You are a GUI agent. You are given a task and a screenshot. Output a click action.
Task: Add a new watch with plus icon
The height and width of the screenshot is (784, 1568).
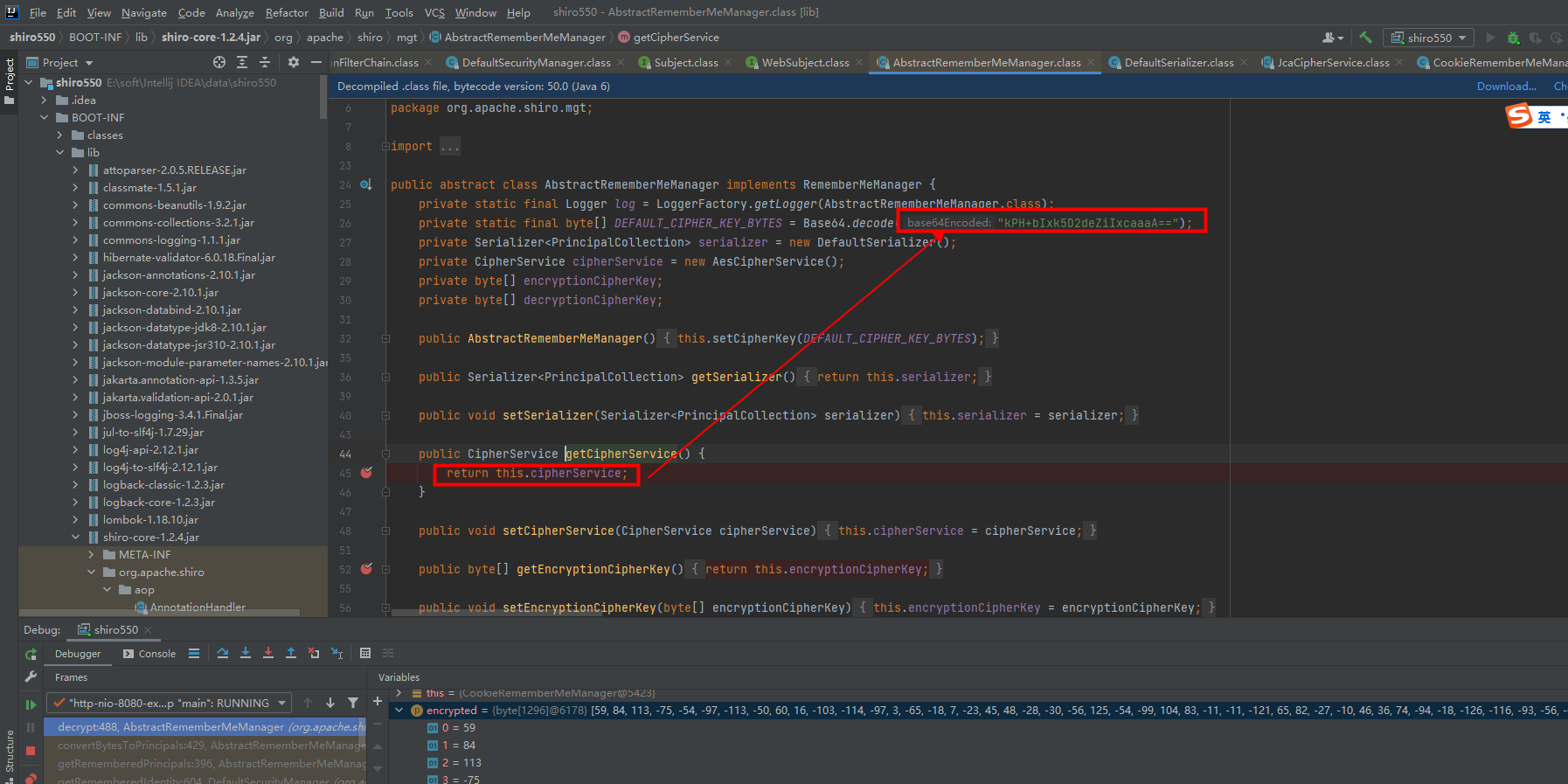click(x=378, y=701)
